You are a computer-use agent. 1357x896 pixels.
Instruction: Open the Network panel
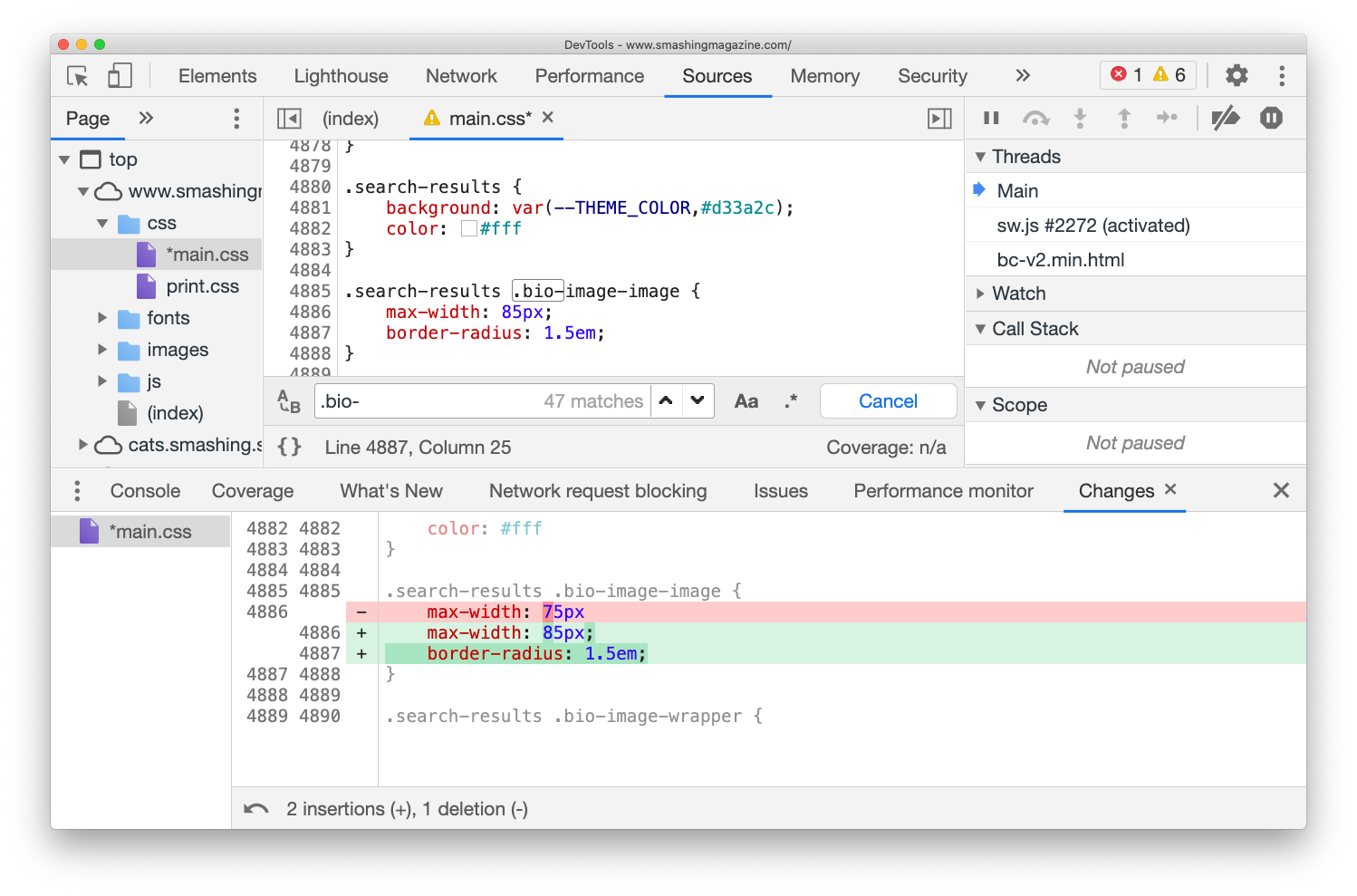tap(461, 76)
